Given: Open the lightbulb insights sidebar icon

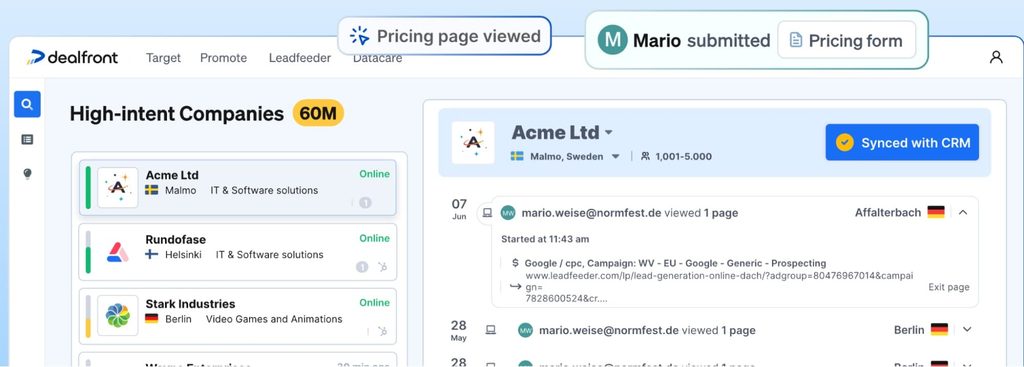Looking at the screenshot, I should click(x=27, y=174).
